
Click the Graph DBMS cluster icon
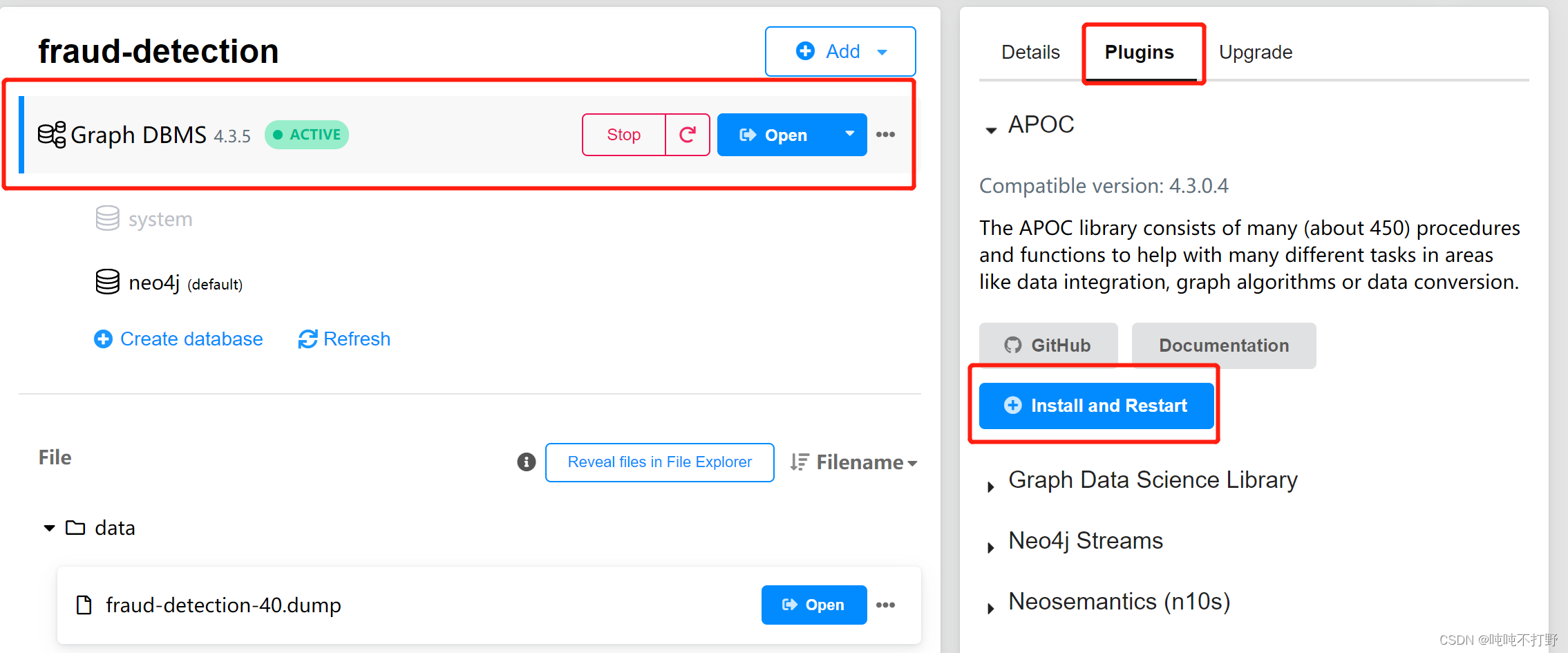52,135
